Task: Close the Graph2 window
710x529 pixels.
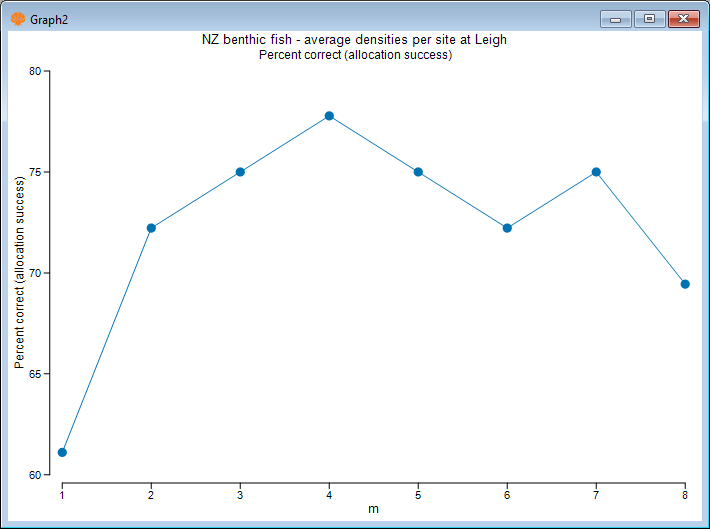Action: (x=683, y=18)
